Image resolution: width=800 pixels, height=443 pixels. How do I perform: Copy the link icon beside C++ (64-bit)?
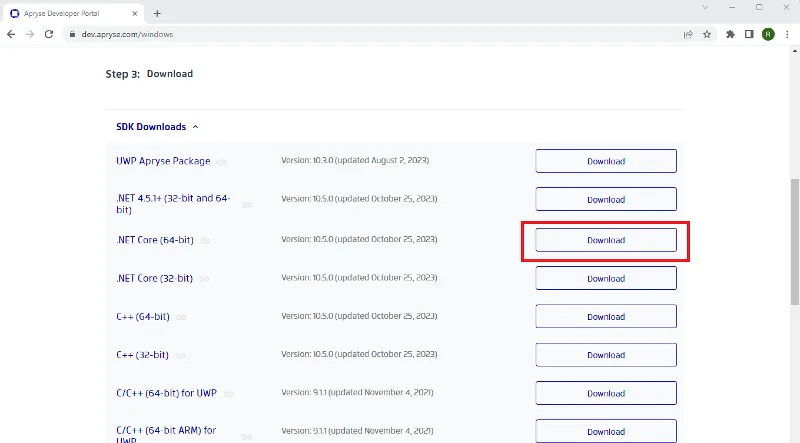pyautogui.click(x=181, y=317)
